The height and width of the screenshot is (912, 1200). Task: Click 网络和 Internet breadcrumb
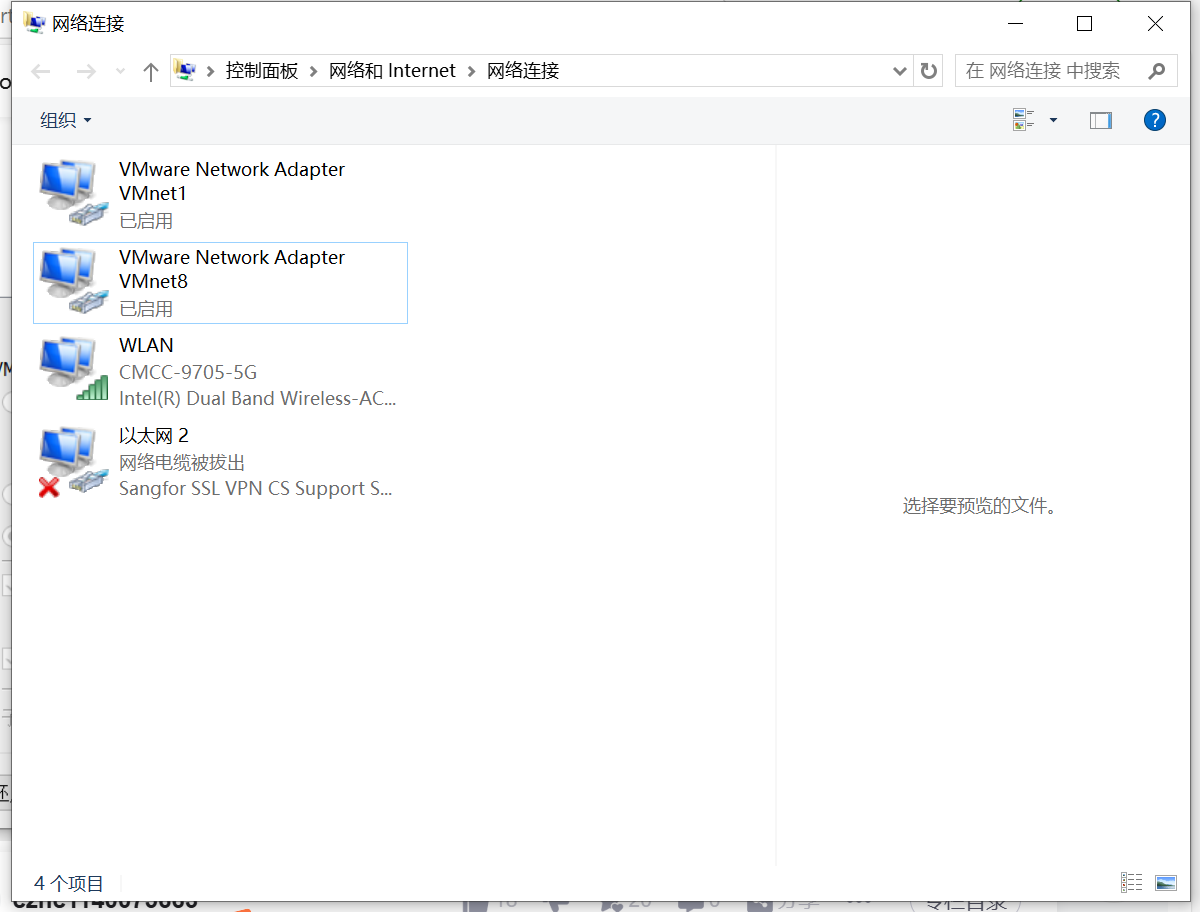392,71
